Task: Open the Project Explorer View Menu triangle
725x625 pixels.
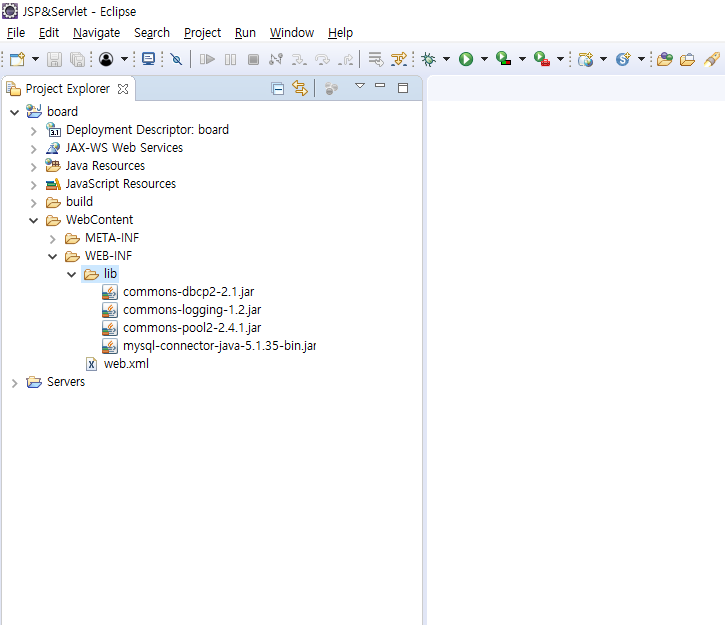Action: 360,86
